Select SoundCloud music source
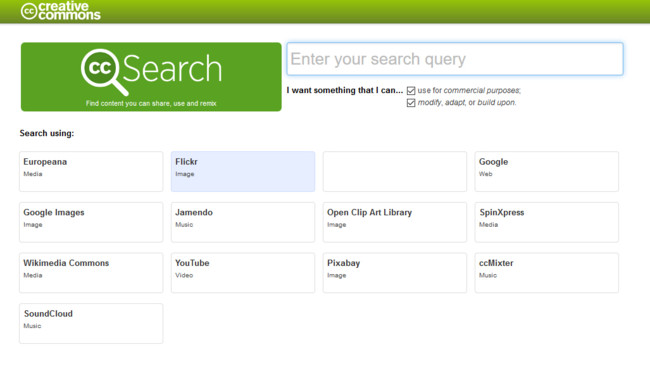The image size is (650, 366). (x=91, y=323)
